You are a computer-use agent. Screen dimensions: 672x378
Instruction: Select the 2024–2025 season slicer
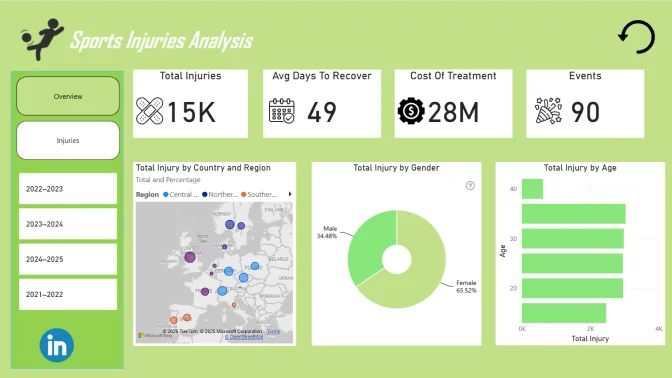68,259
